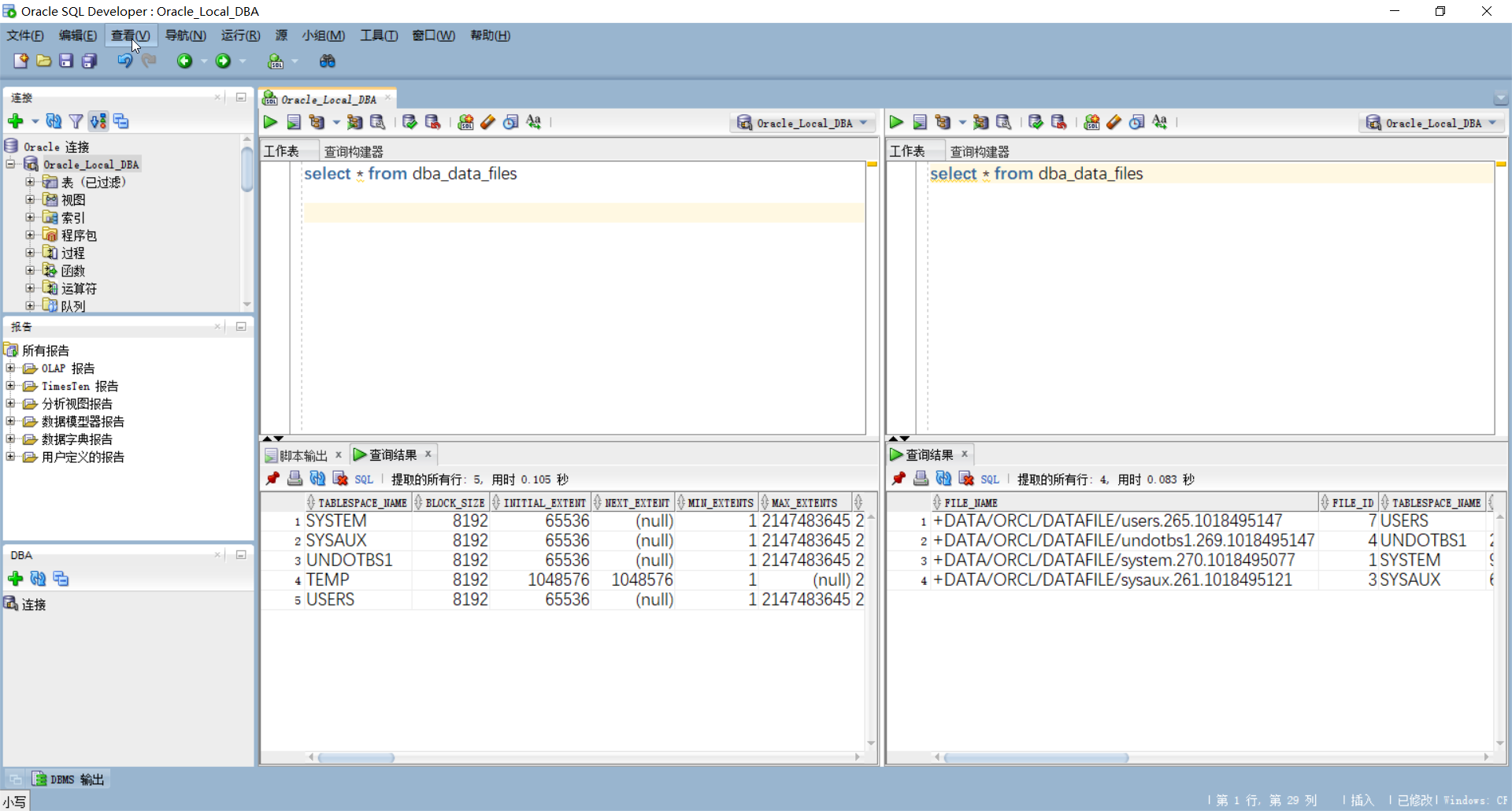Screen dimensions: 1512x811
Task: Refresh the right query results
Action: pos(943,479)
